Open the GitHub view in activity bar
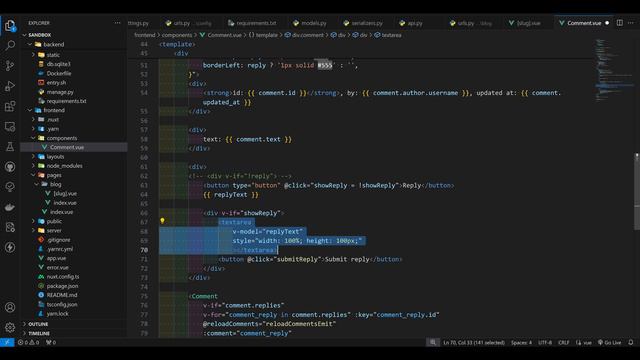This screenshot has height=360, width=640. 10,167
